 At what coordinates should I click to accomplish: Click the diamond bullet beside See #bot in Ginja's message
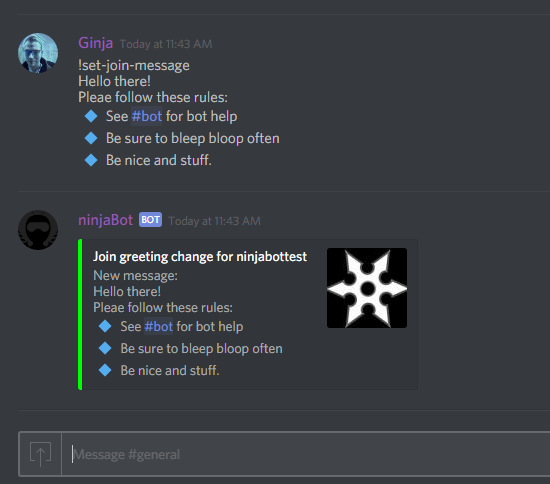[x=91, y=116]
